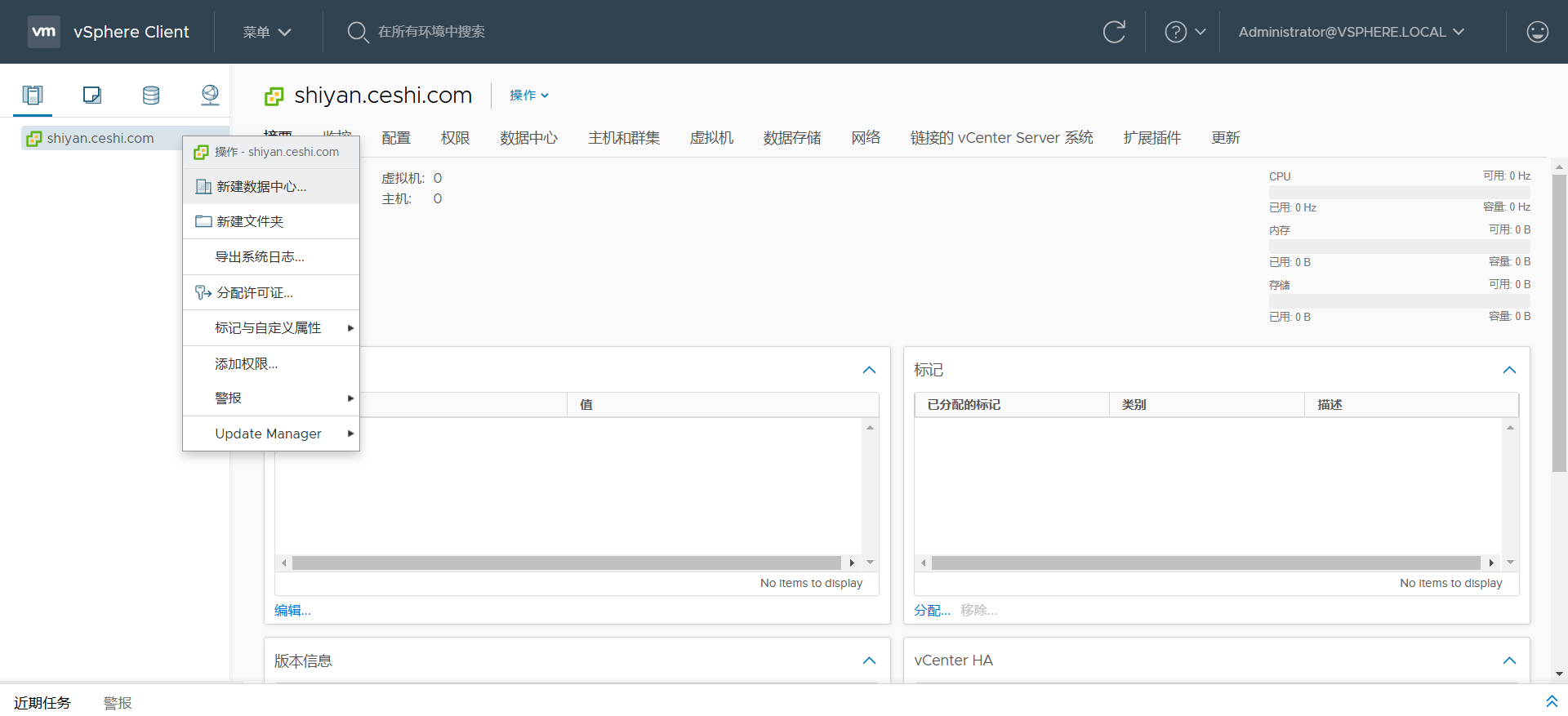The image size is (1568, 716).
Task: Click the vSphere Client title text
Action: coord(131,32)
